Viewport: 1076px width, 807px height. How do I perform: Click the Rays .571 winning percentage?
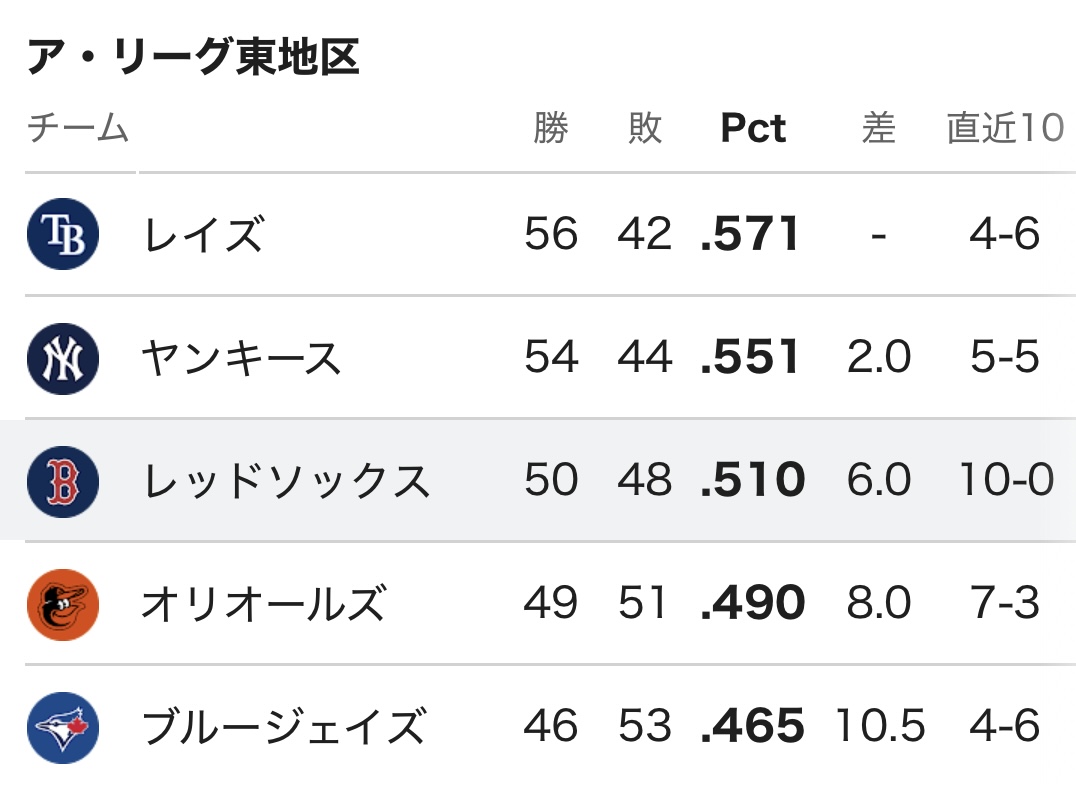pos(750,234)
